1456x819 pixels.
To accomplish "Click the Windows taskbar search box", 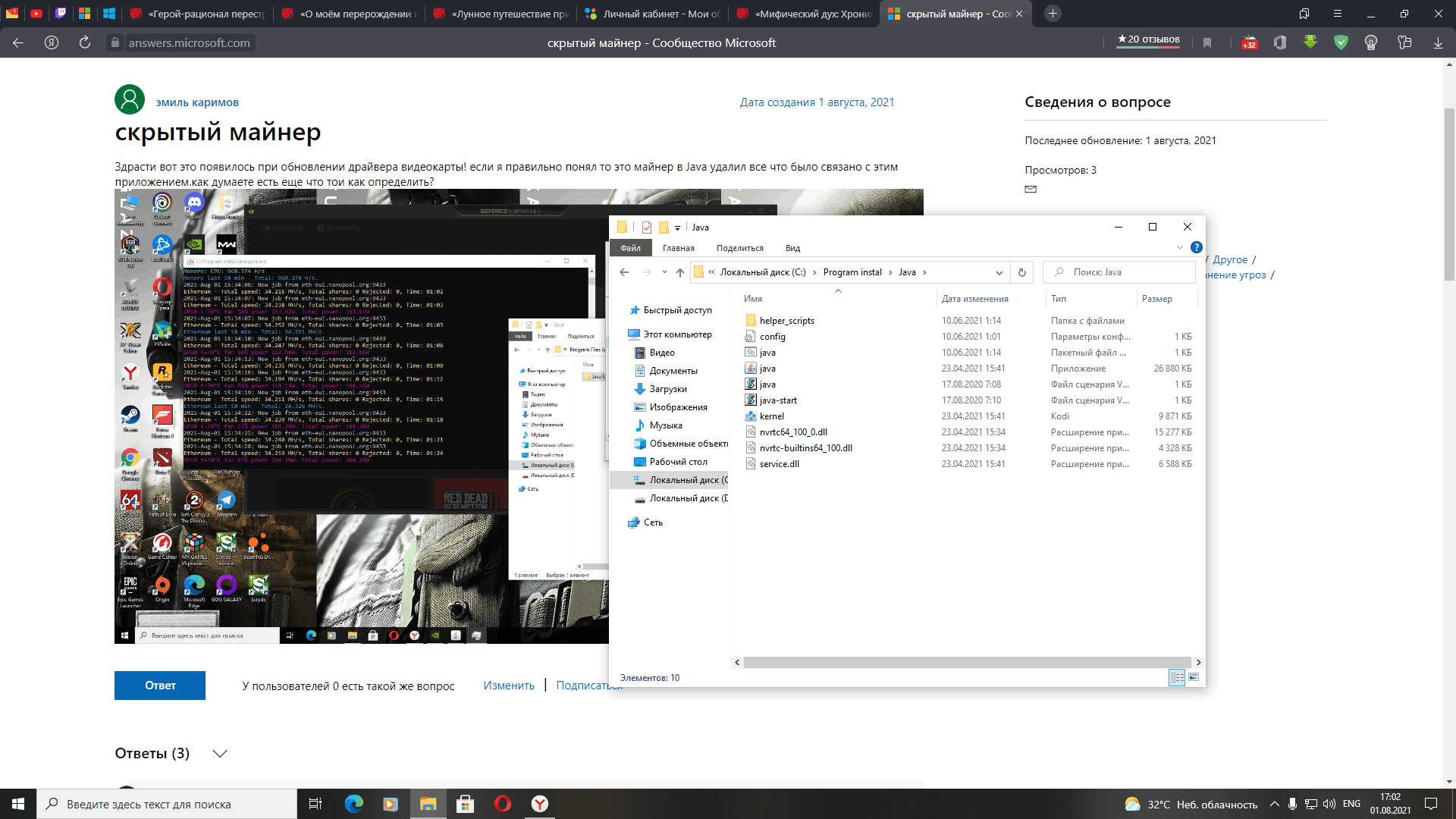I will click(167, 804).
